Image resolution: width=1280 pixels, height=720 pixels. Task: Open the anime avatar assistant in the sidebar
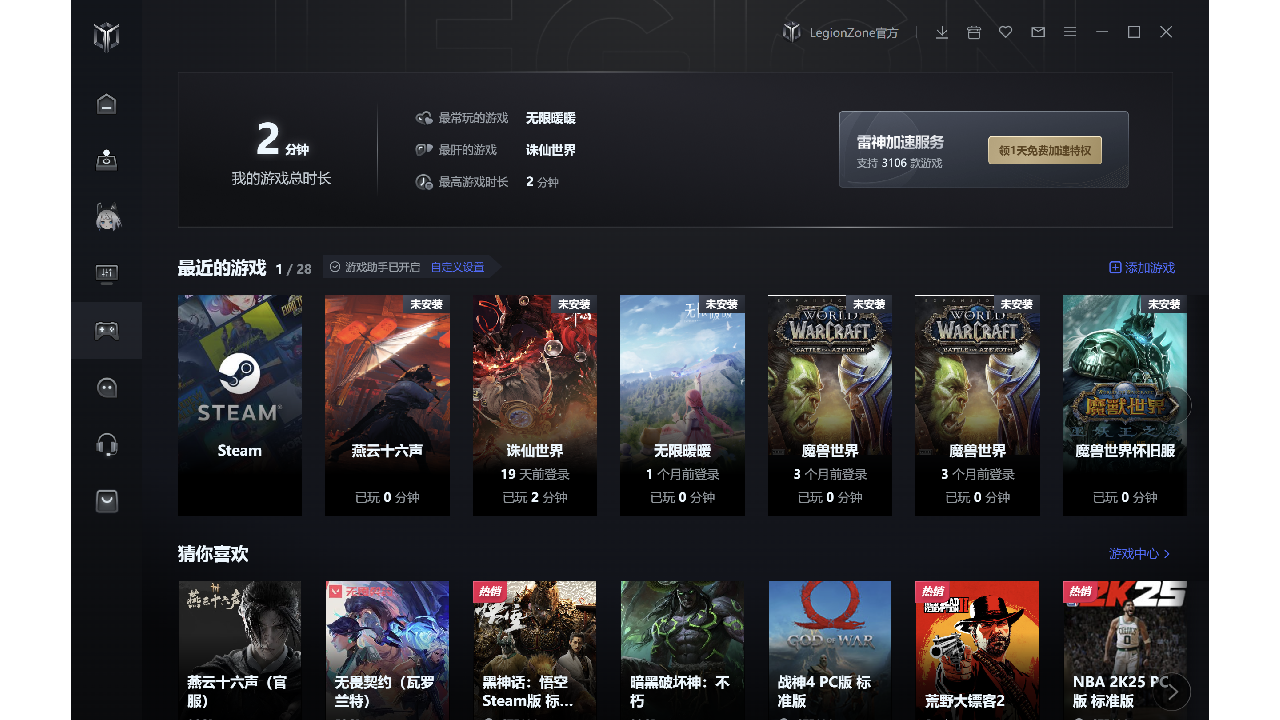[106, 217]
